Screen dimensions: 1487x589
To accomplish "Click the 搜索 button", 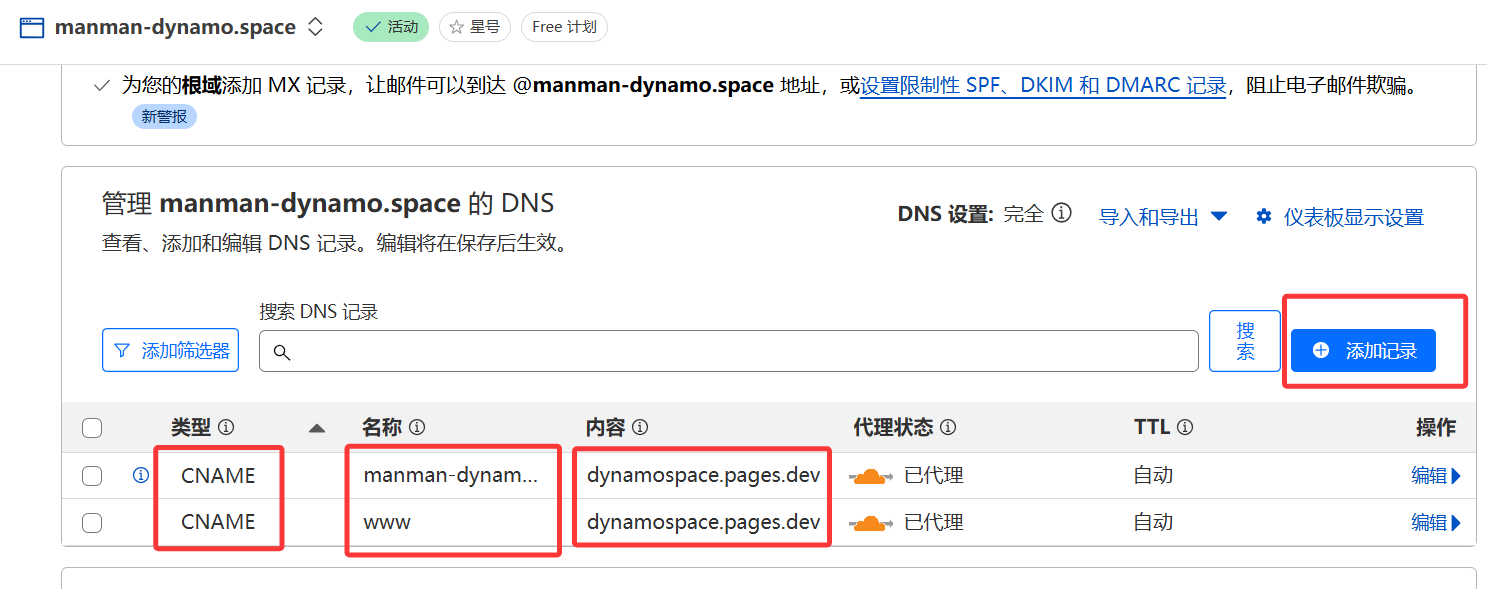I will tap(1245, 340).
